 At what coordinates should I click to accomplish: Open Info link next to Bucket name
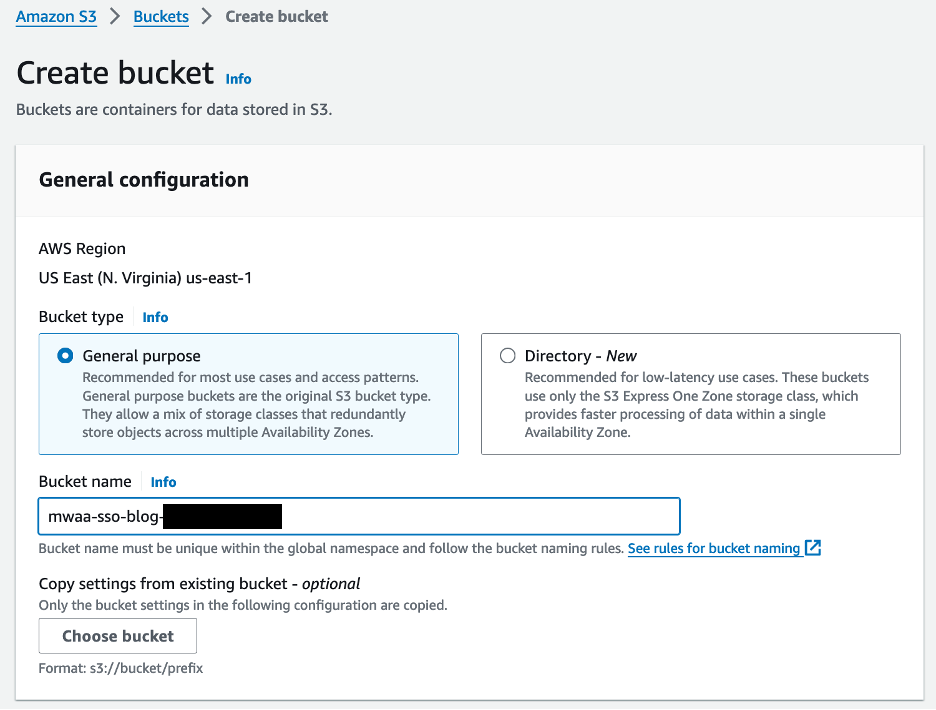163,482
